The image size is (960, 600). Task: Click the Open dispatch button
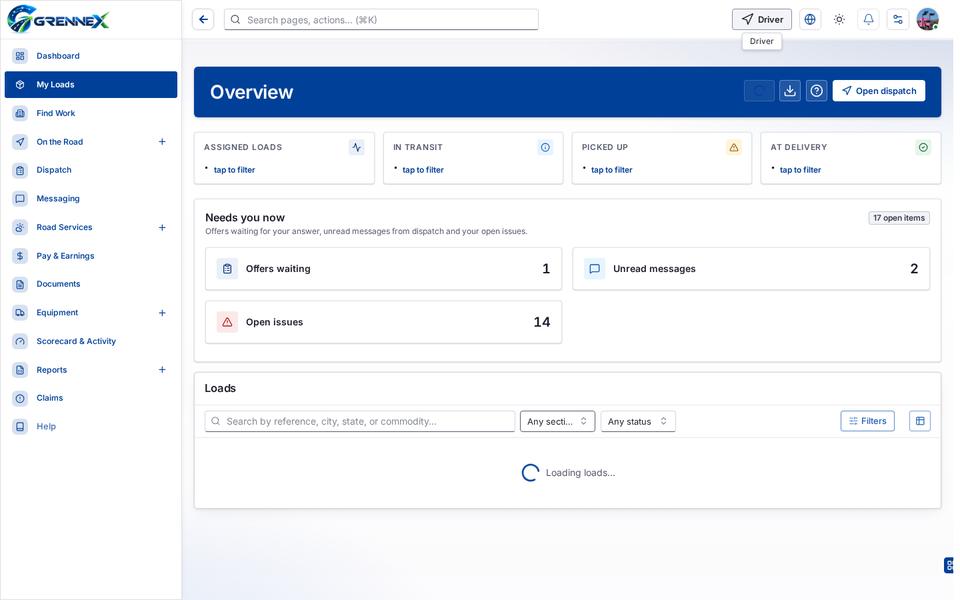tap(879, 91)
